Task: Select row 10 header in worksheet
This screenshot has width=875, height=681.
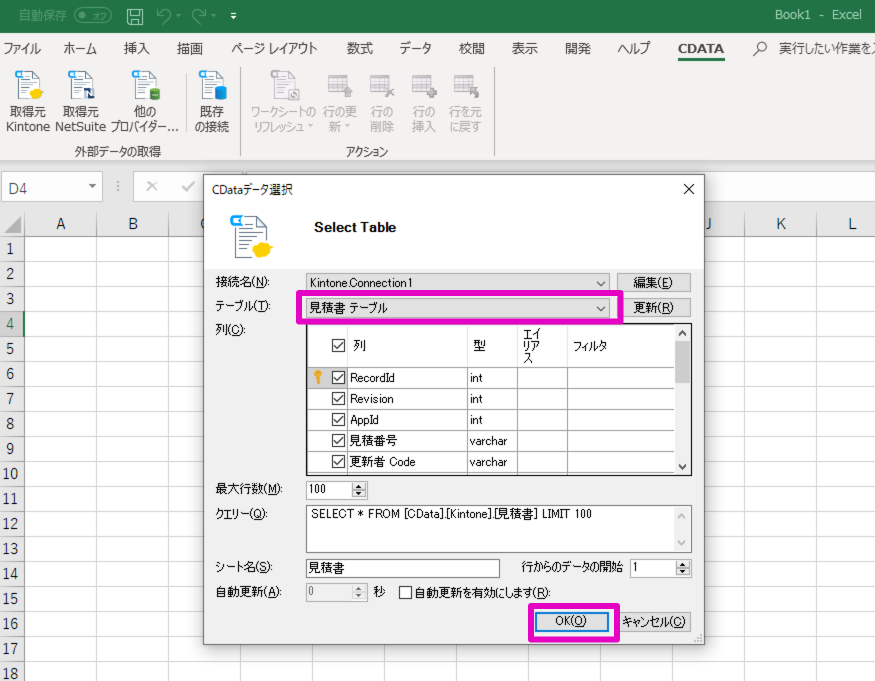Action: [11, 474]
